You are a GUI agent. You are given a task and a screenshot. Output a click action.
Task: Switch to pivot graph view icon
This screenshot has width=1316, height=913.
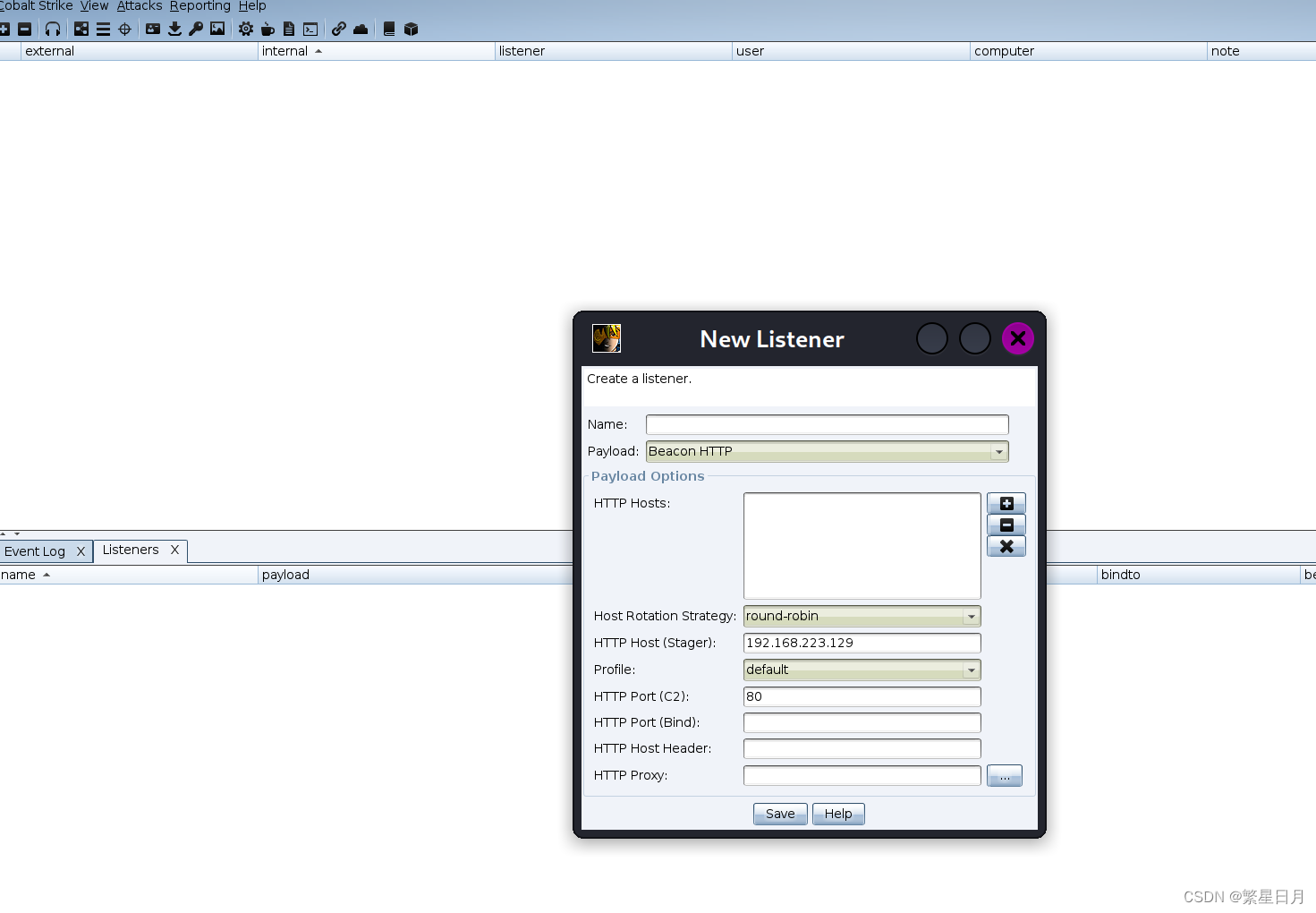point(81,30)
